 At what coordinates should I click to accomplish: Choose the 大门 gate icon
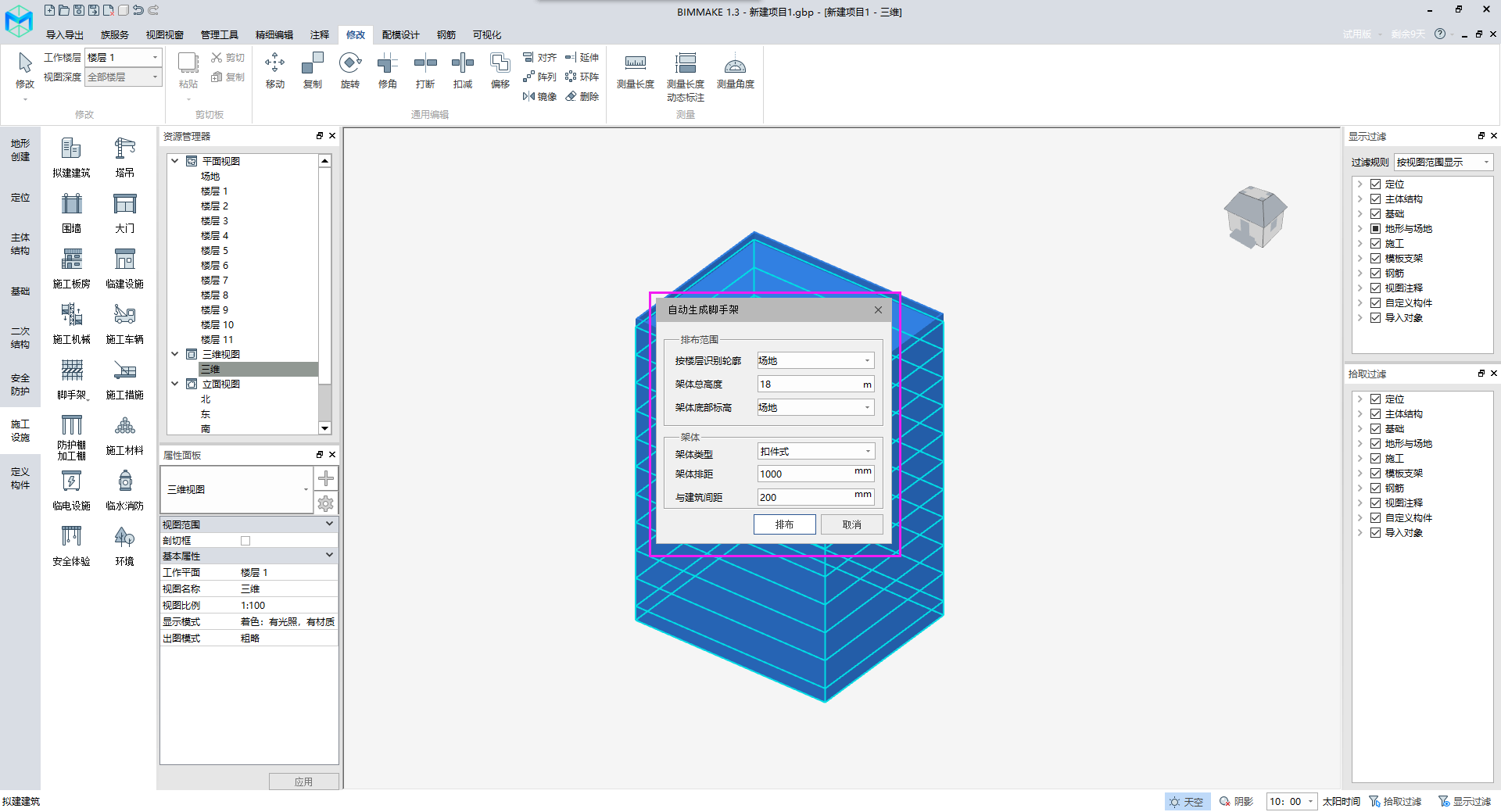124,213
